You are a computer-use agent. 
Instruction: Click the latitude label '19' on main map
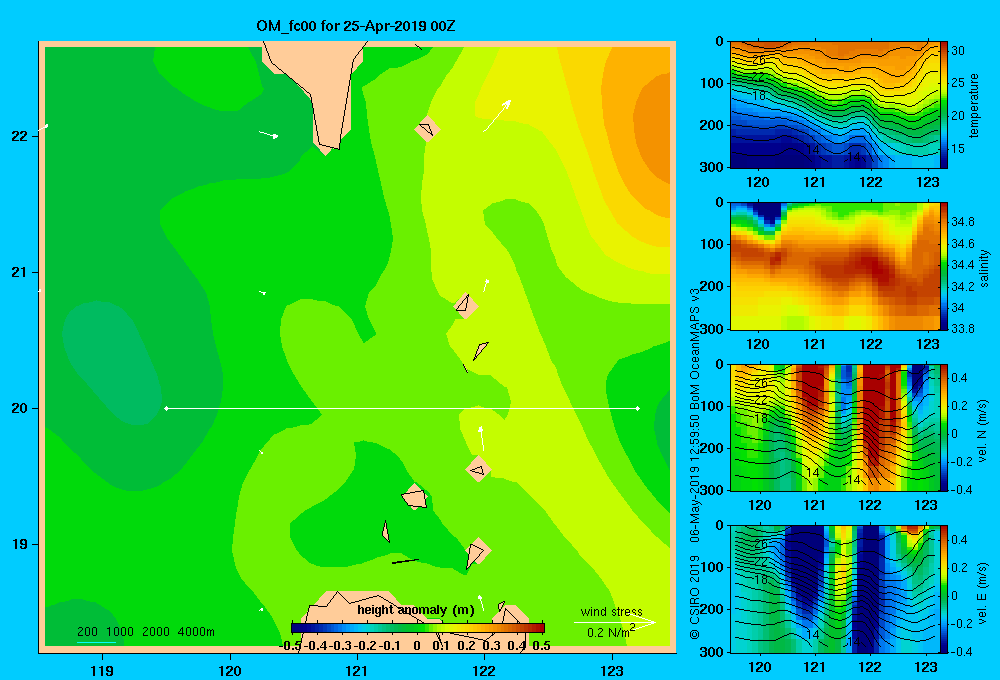[20, 544]
